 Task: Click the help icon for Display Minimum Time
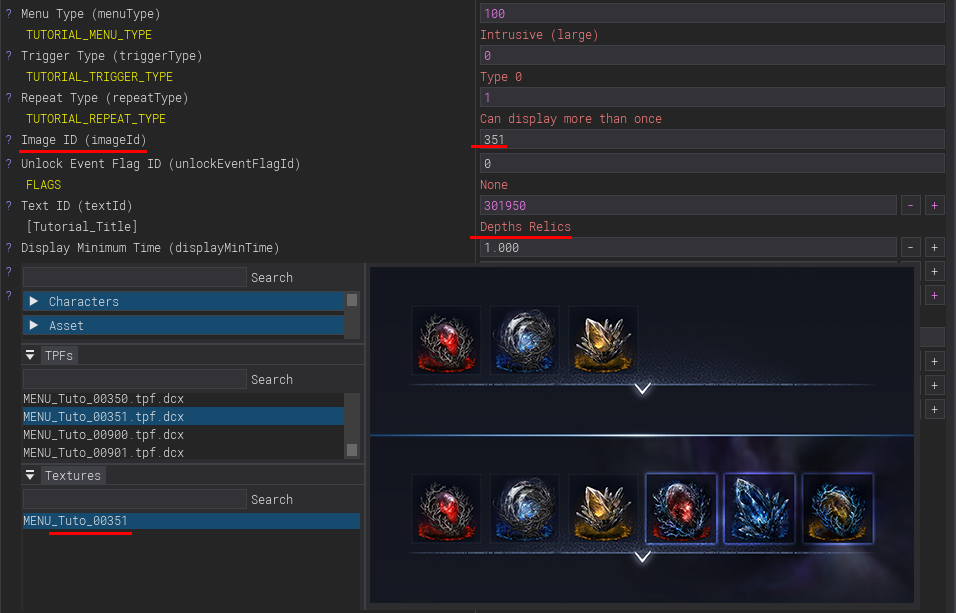[9, 248]
